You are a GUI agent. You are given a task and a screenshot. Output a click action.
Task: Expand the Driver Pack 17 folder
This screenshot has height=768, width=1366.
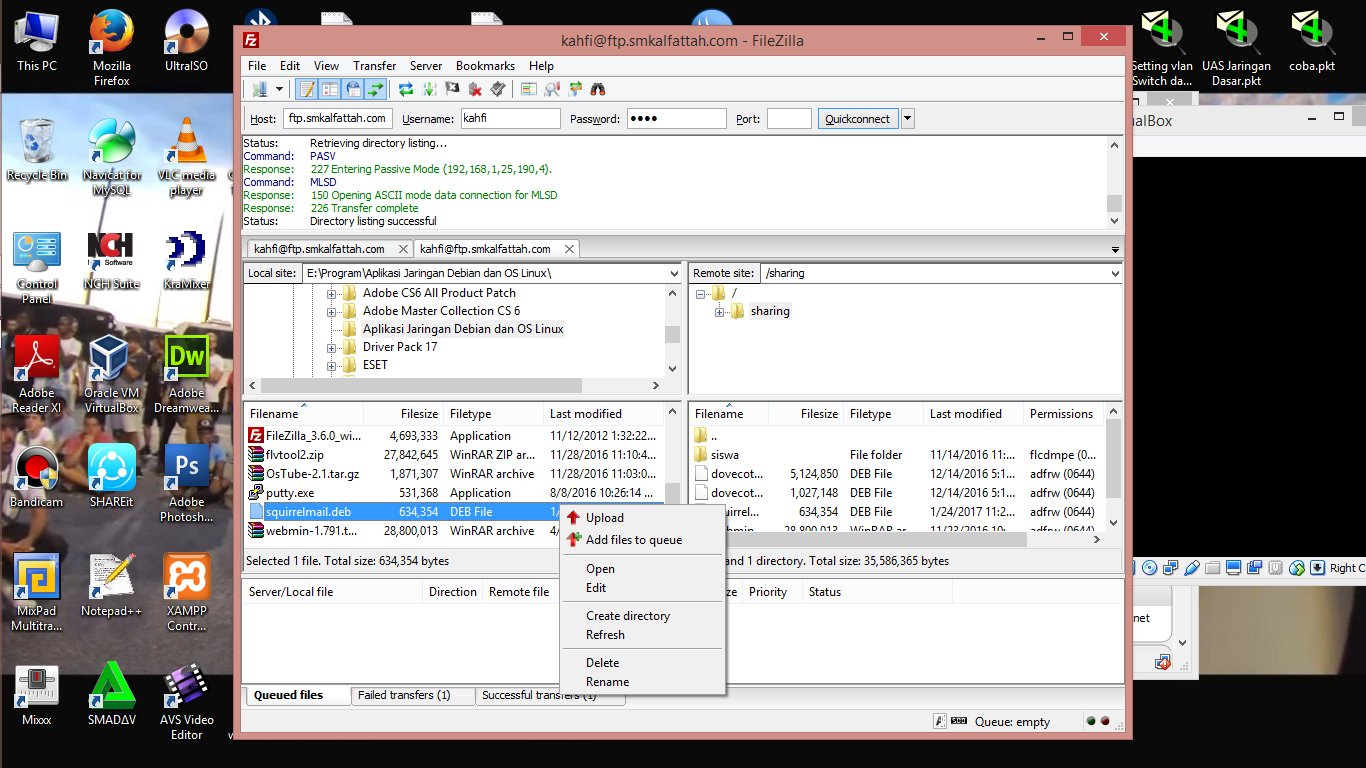click(x=332, y=348)
